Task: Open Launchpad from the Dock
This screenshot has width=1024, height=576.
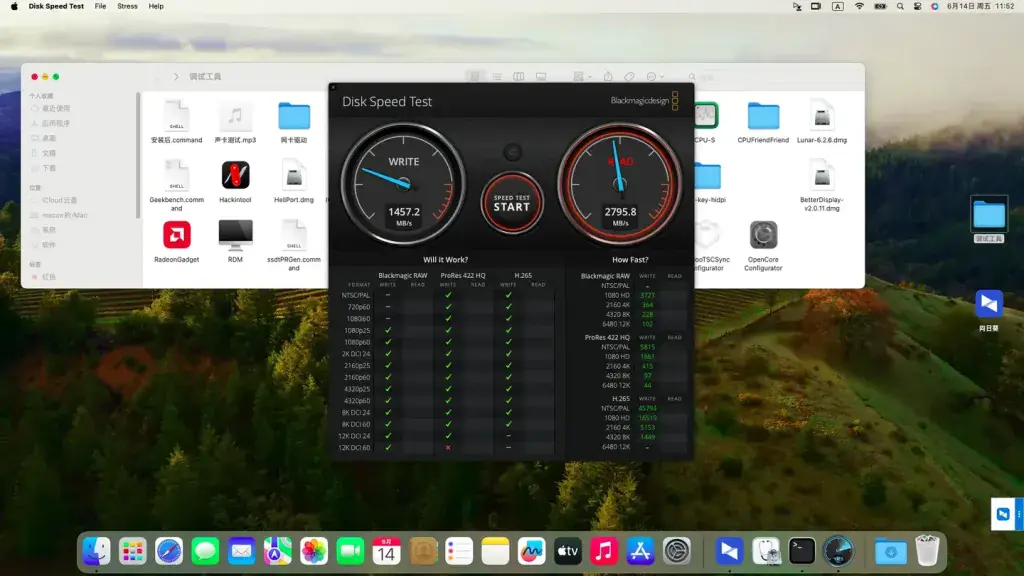Action: [133, 551]
